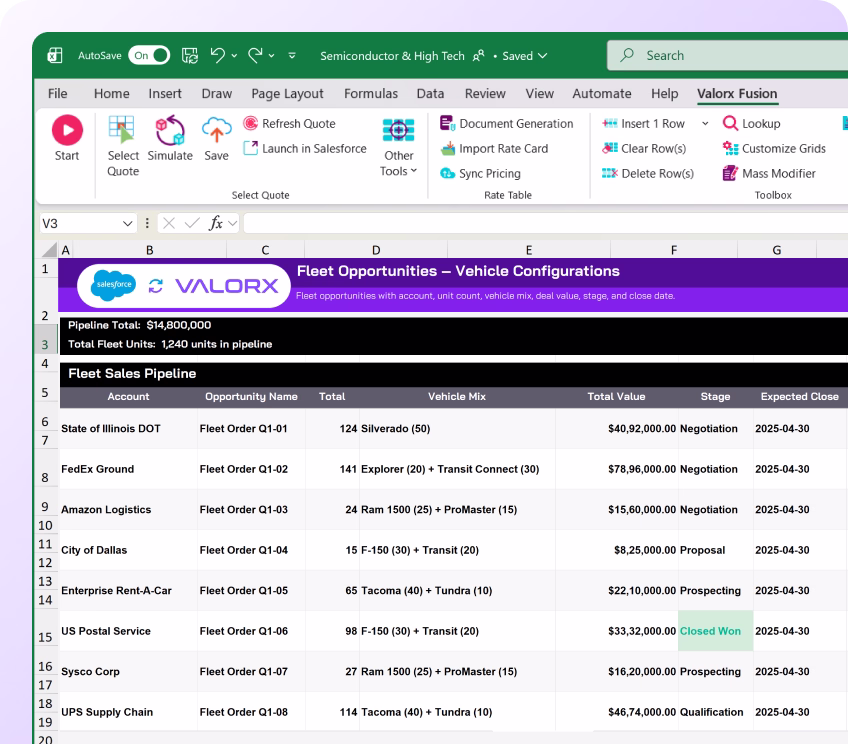Expand the Insert 1 Row dropdown arrow
848x744 pixels.
(705, 124)
